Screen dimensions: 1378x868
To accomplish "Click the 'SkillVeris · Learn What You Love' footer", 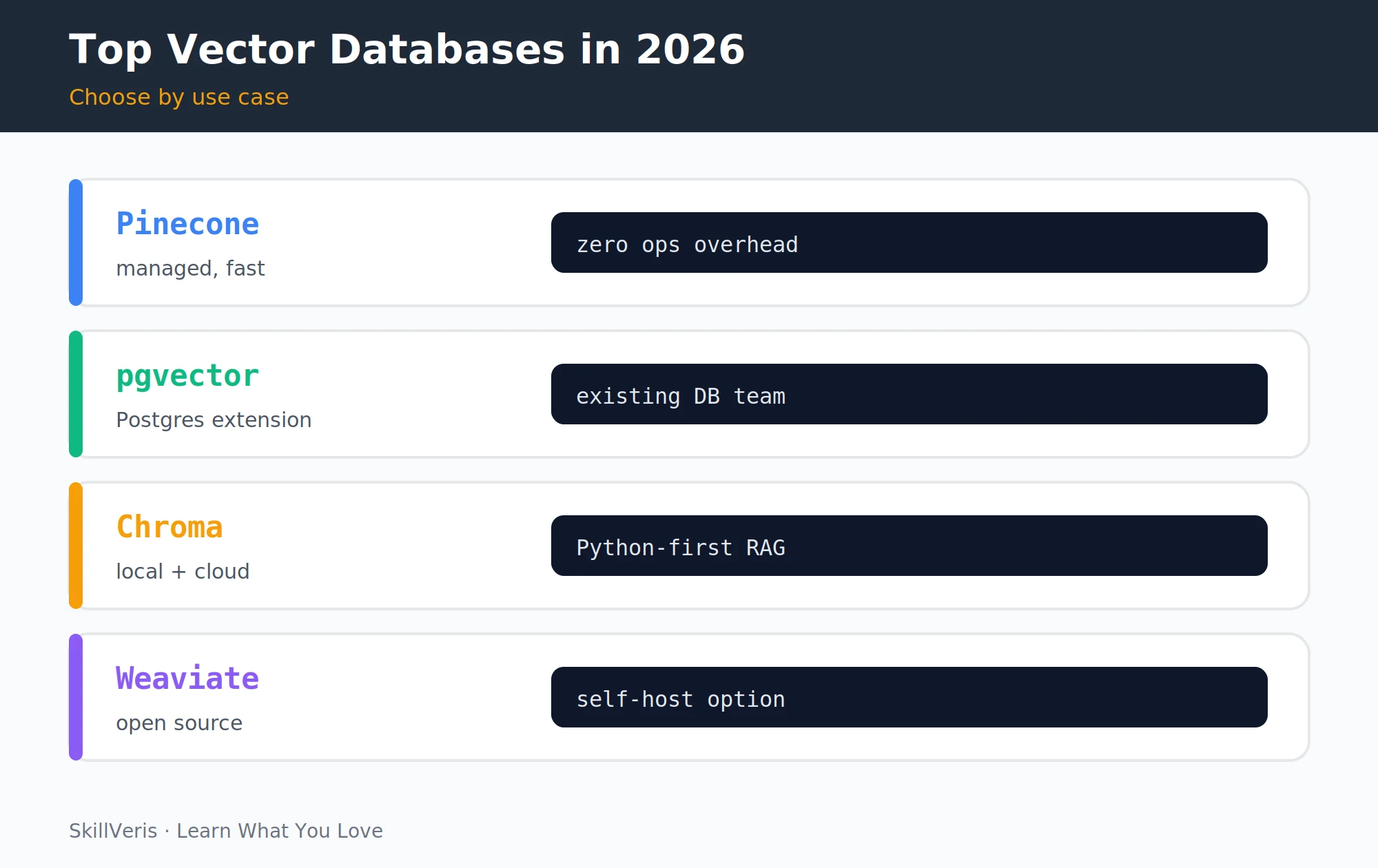I will [x=226, y=831].
